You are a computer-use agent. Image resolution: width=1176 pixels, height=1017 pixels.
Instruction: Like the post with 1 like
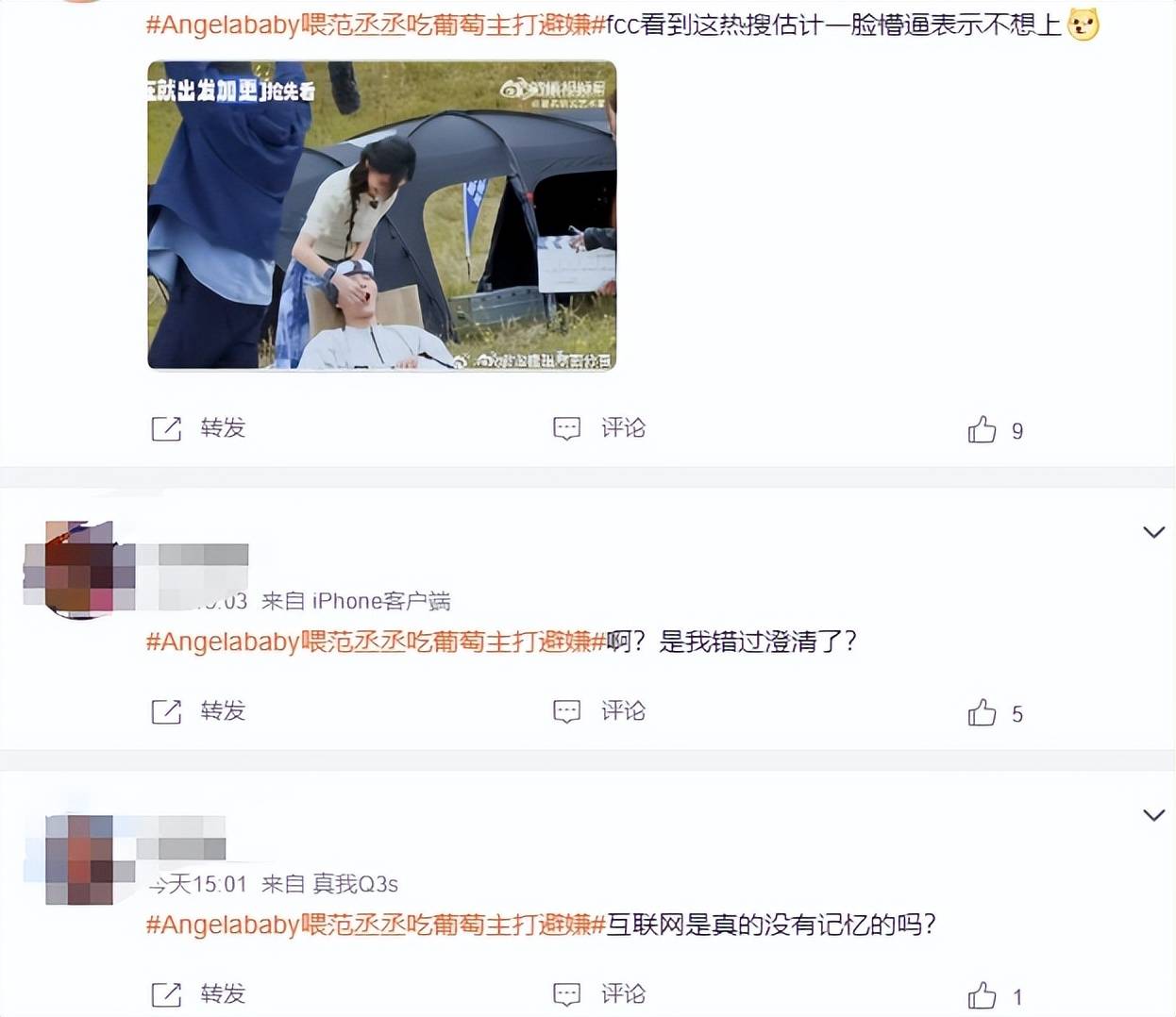[982, 995]
